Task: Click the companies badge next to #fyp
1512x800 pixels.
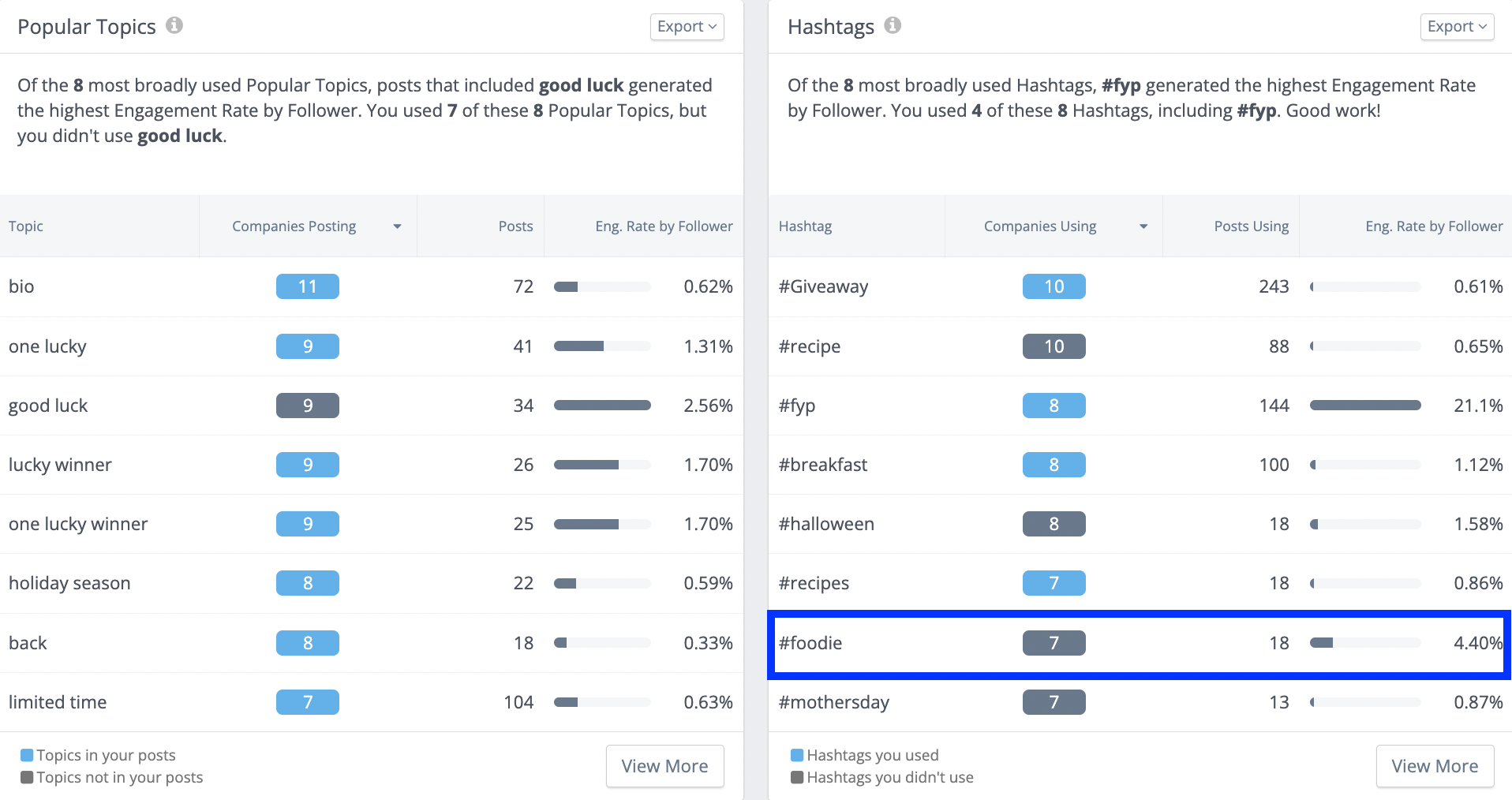Action: click(x=1054, y=405)
